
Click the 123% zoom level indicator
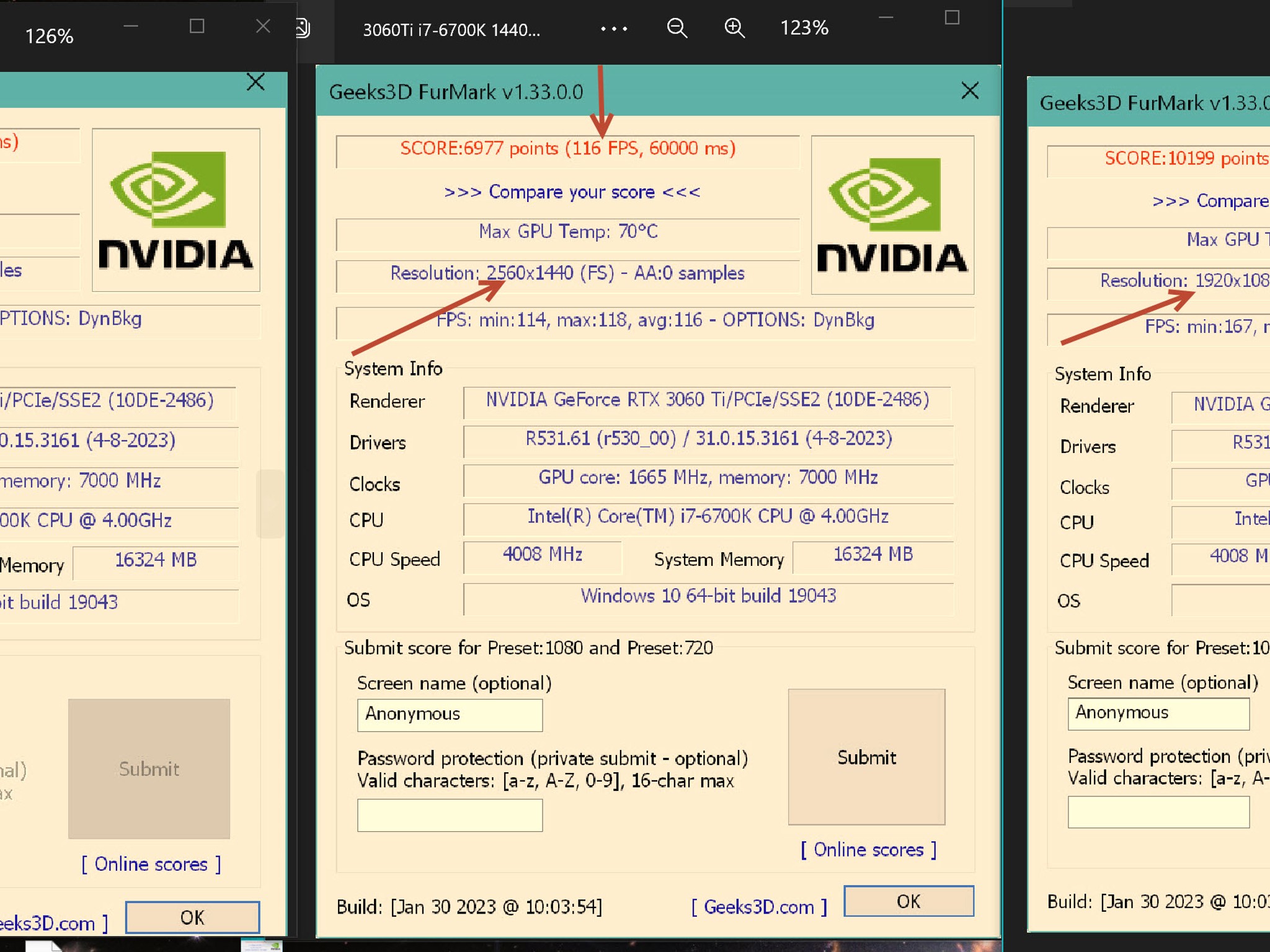pos(804,29)
